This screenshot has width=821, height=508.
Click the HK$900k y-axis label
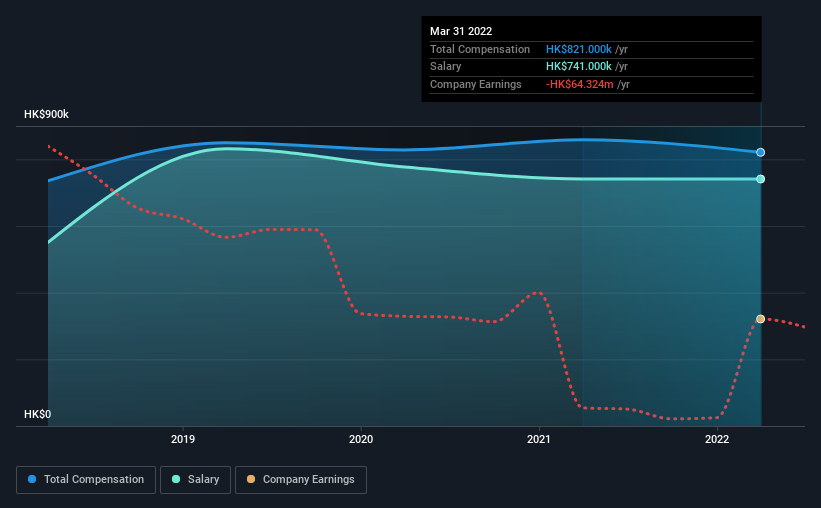[x=46, y=114]
